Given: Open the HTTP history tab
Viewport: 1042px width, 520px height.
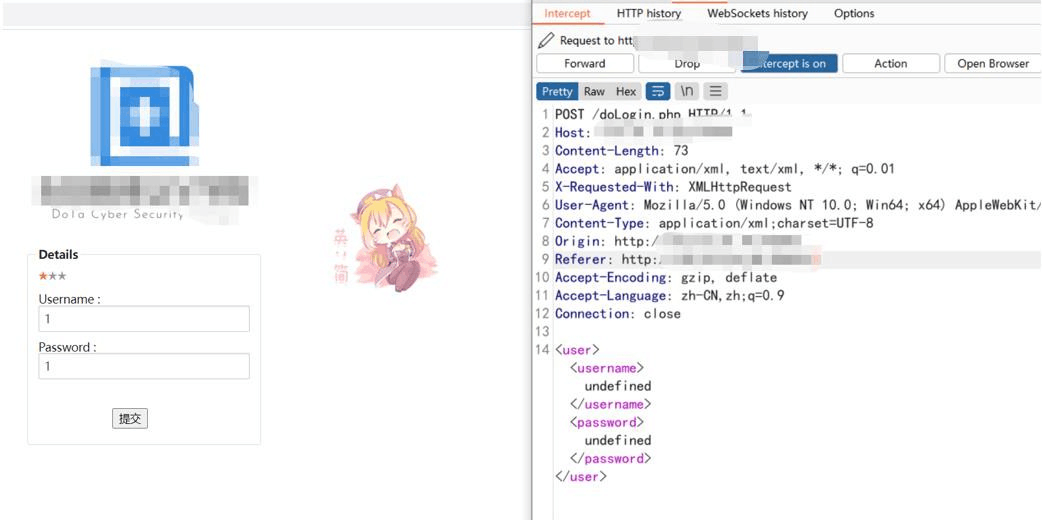Looking at the screenshot, I should 649,13.
